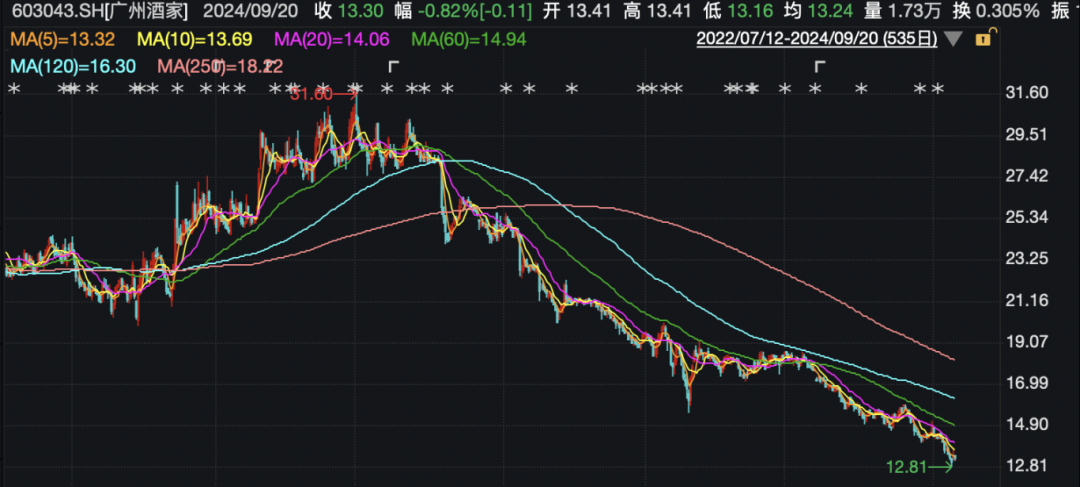The height and width of the screenshot is (487, 1080).
Task: Click the yellow padlock icon
Action: click(x=984, y=39)
